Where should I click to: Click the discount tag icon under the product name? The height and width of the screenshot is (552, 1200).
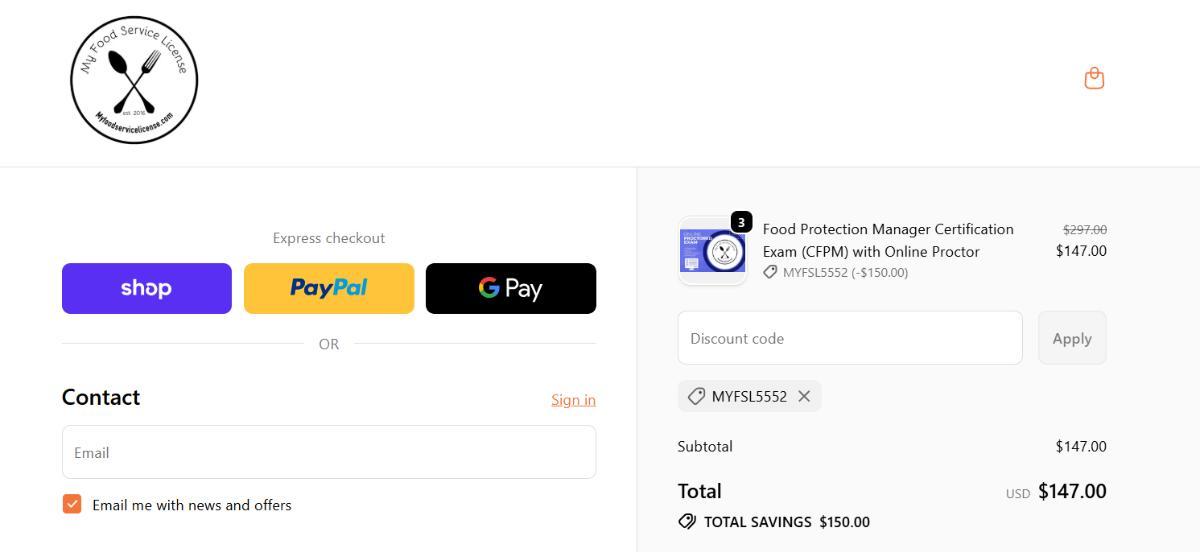770,272
